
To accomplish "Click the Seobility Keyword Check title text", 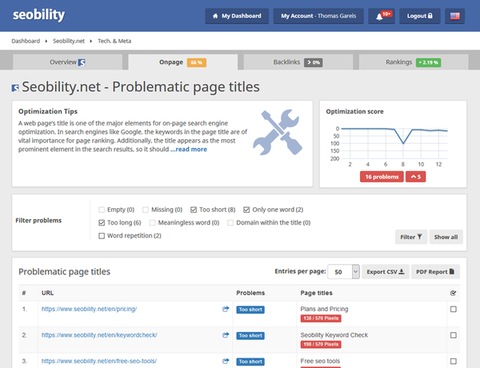I will [334, 335].
